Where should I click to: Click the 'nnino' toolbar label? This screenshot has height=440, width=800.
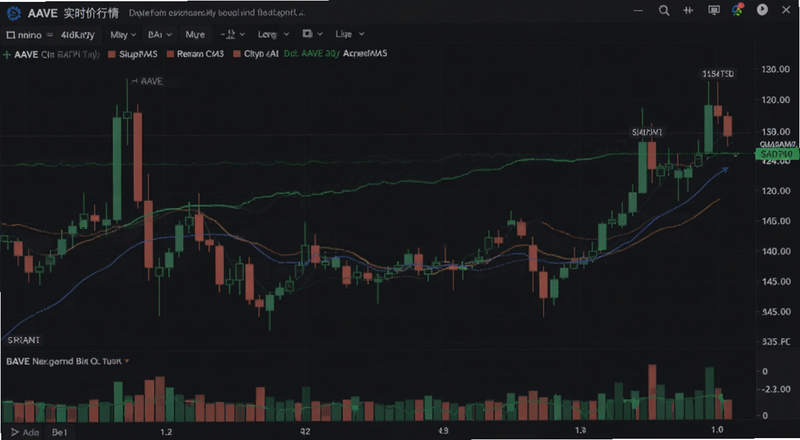(x=31, y=35)
